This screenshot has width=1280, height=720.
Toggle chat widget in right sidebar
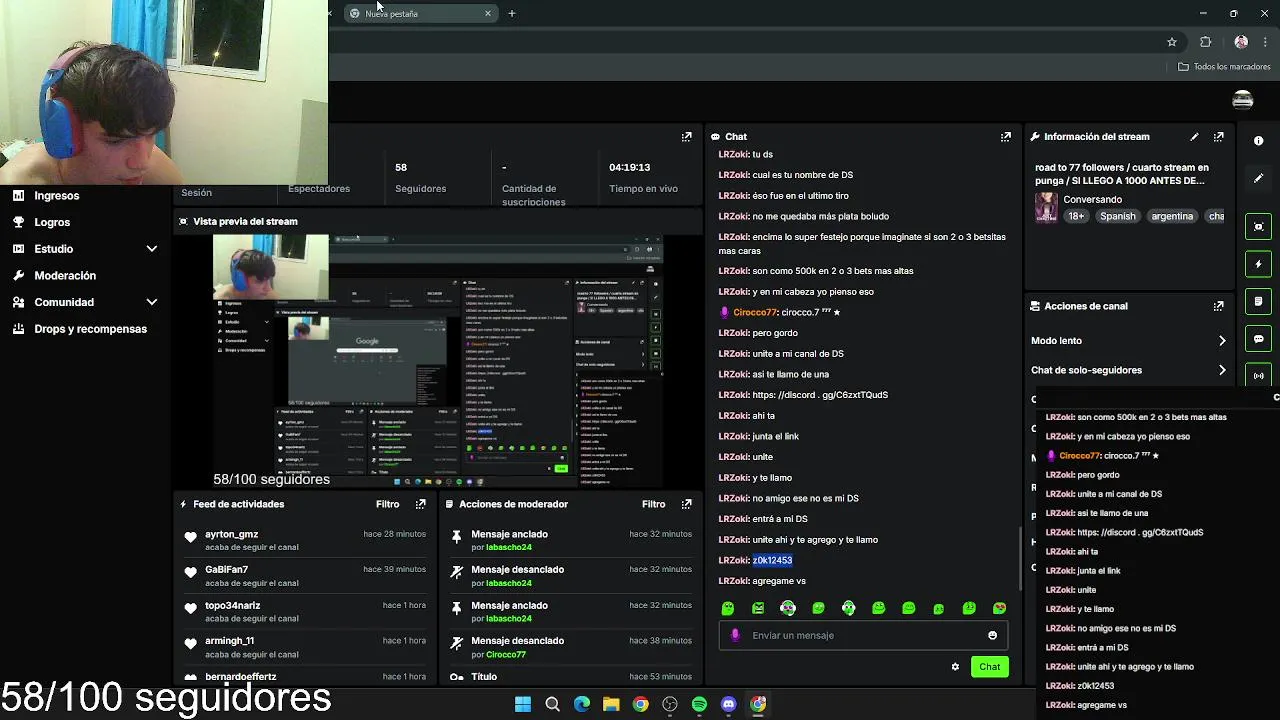(x=1258, y=339)
